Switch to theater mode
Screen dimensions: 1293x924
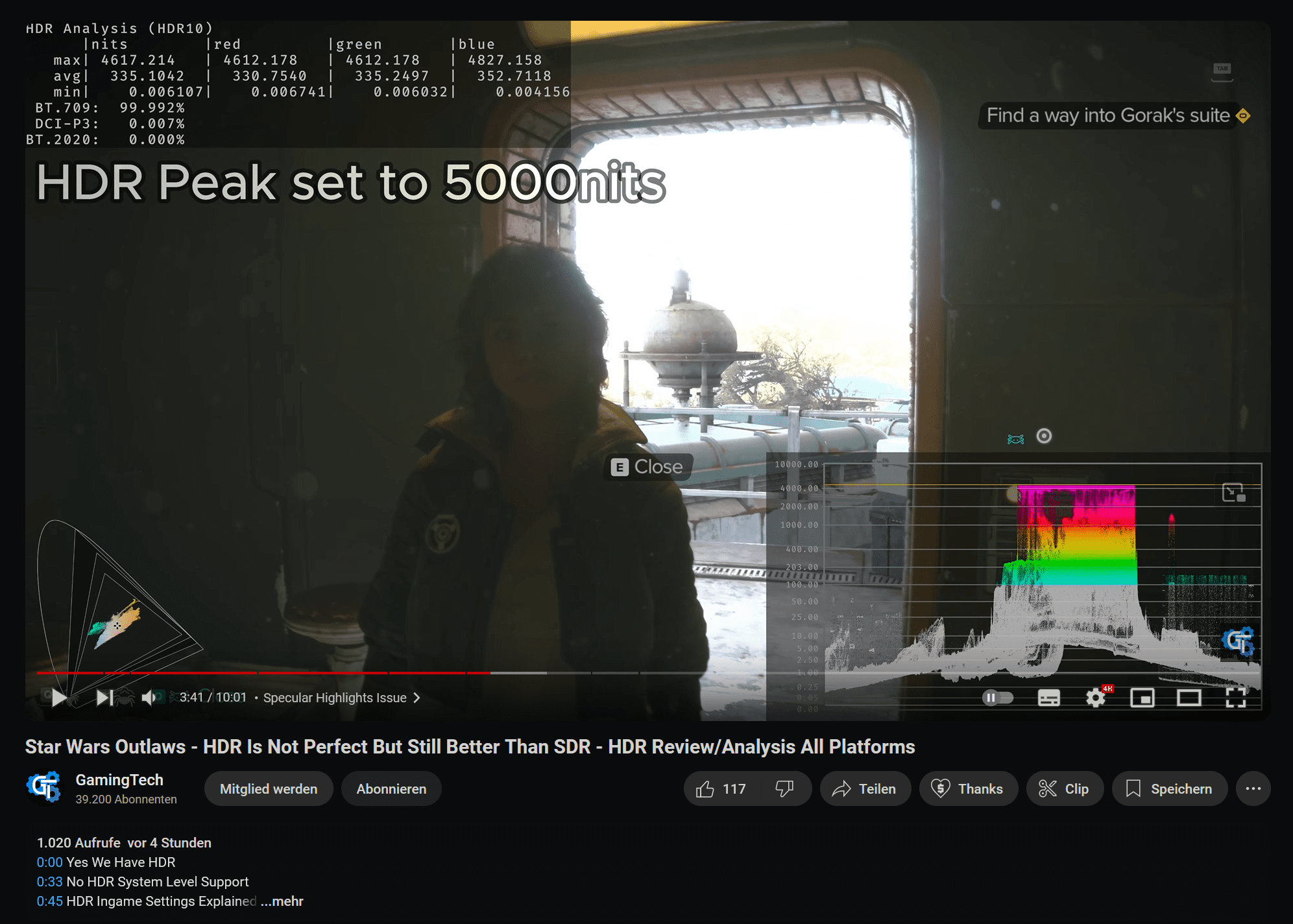(1189, 698)
